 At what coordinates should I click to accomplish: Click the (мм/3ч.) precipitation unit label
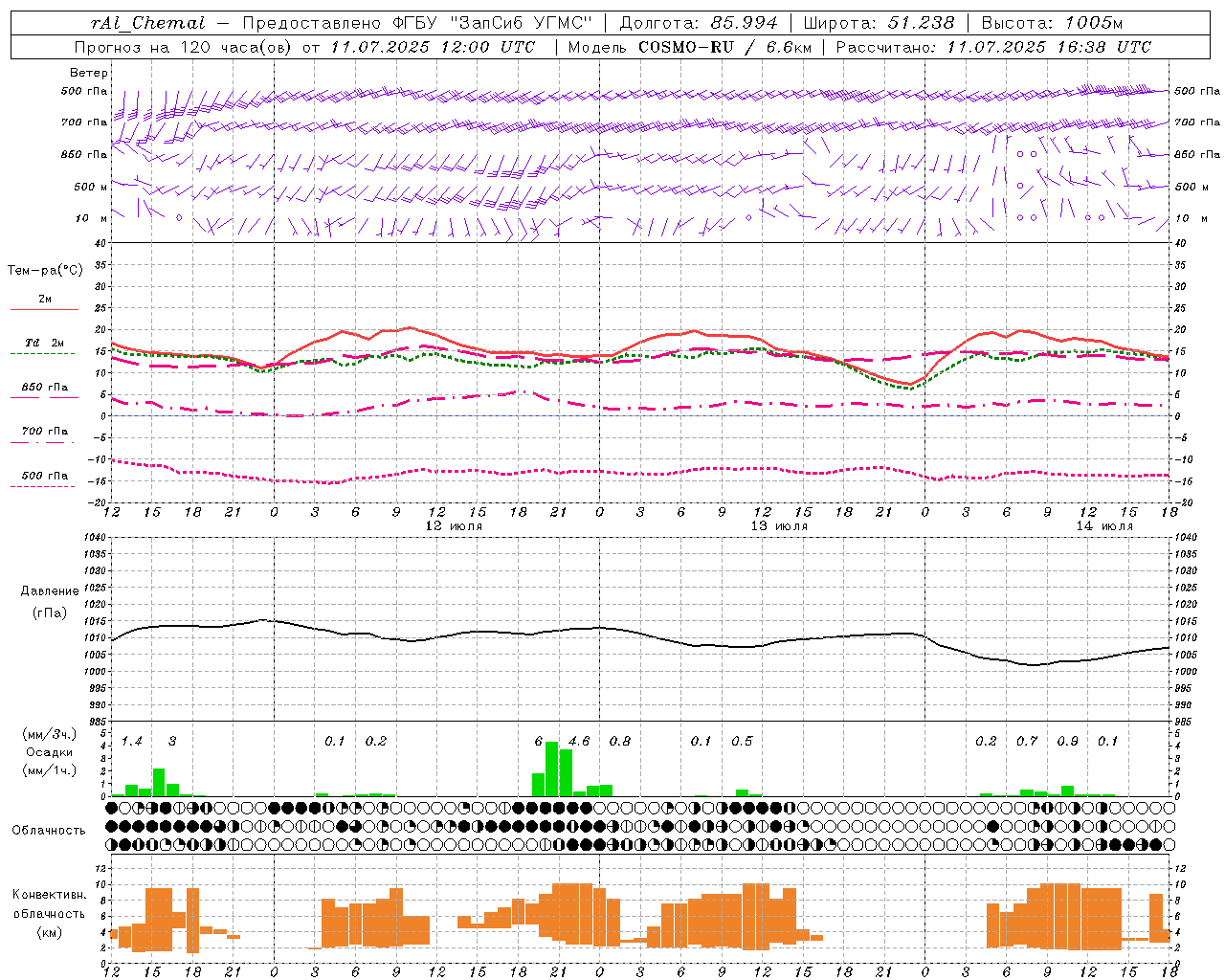click(50, 734)
